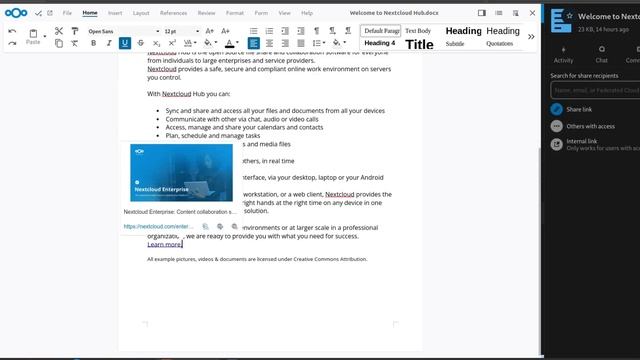
Task: Activate Clone Formatting paintbrush
Action: coord(75,31)
